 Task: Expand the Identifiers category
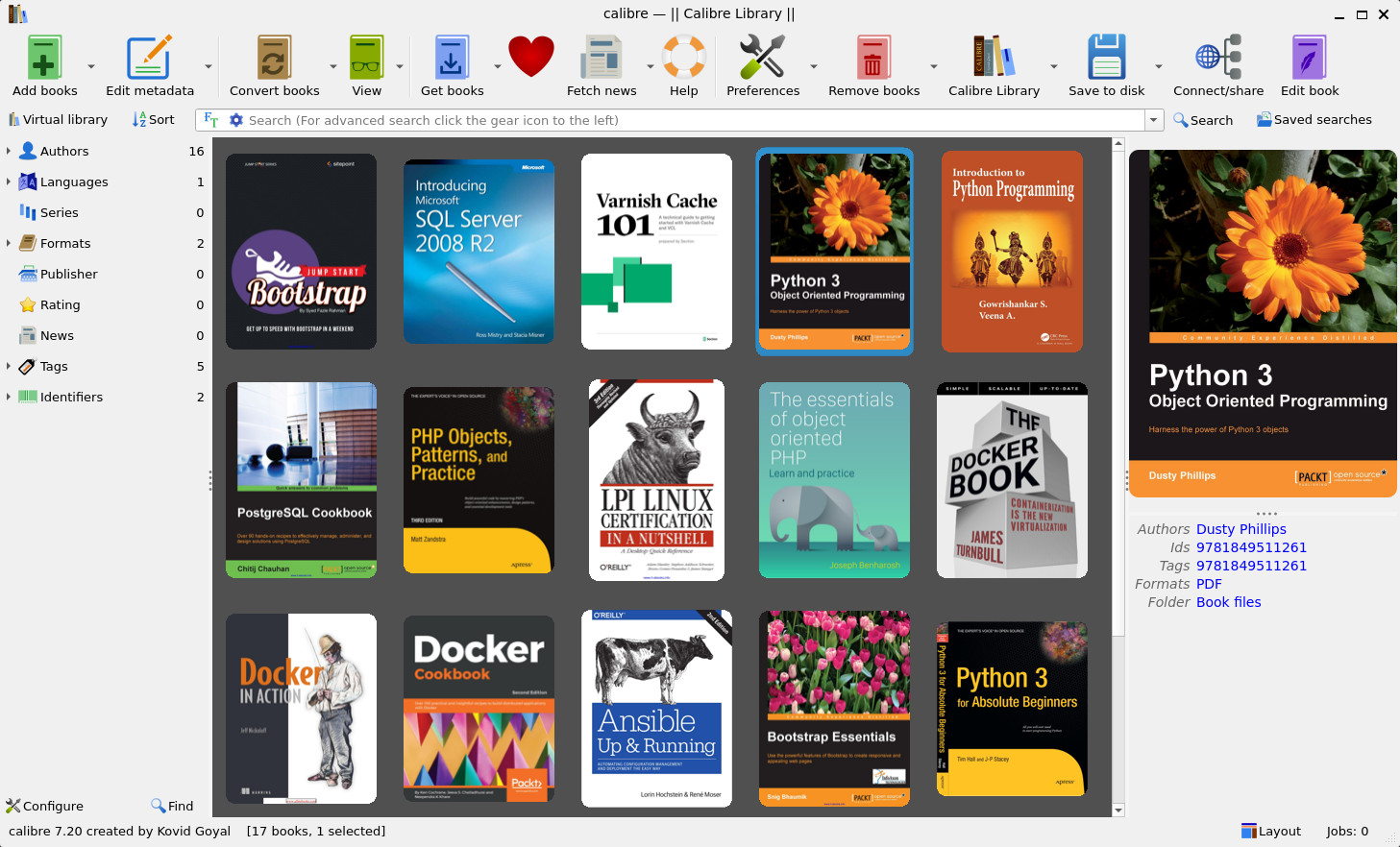tap(9, 397)
